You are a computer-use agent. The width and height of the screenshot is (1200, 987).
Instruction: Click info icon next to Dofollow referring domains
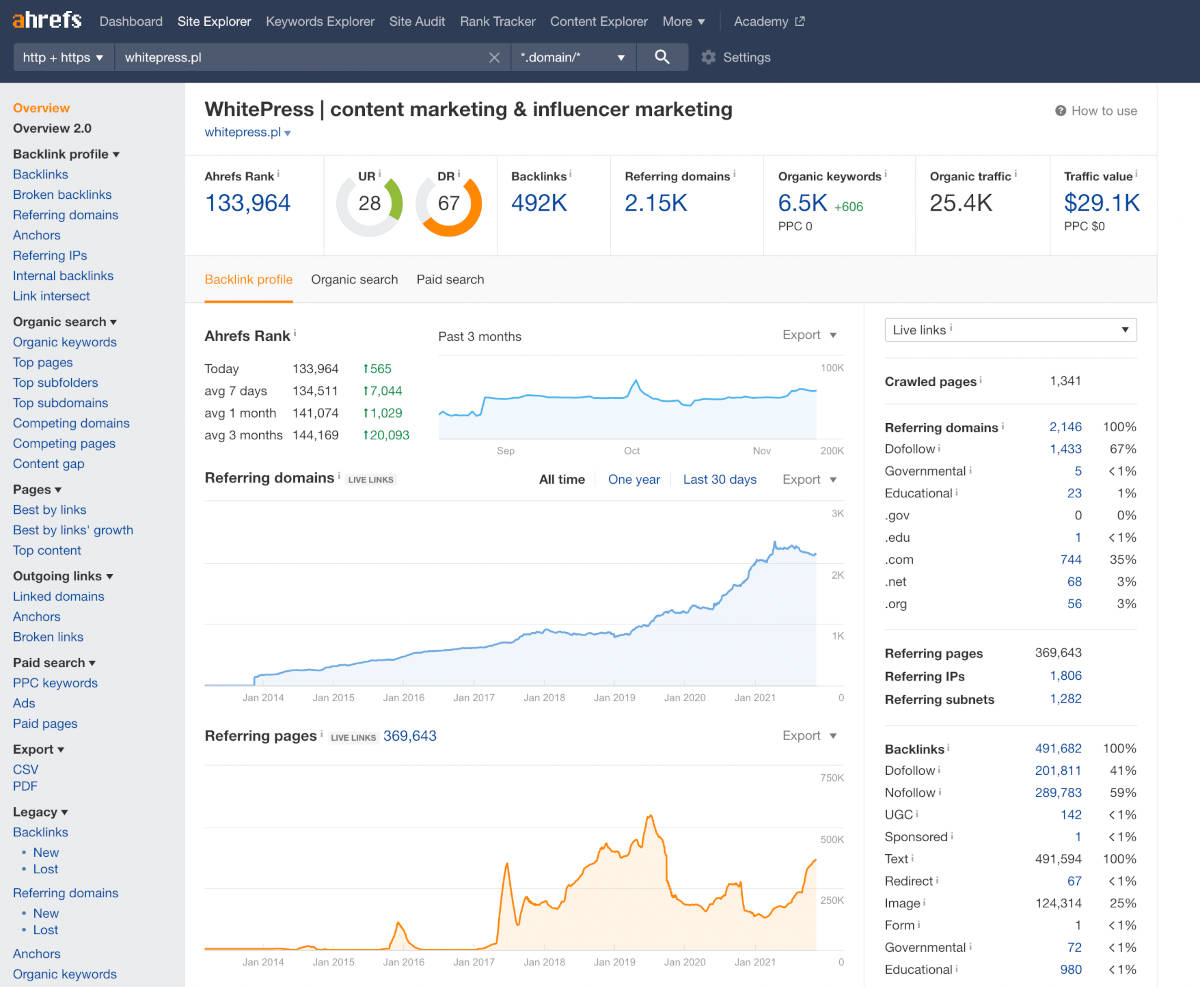point(939,448)
